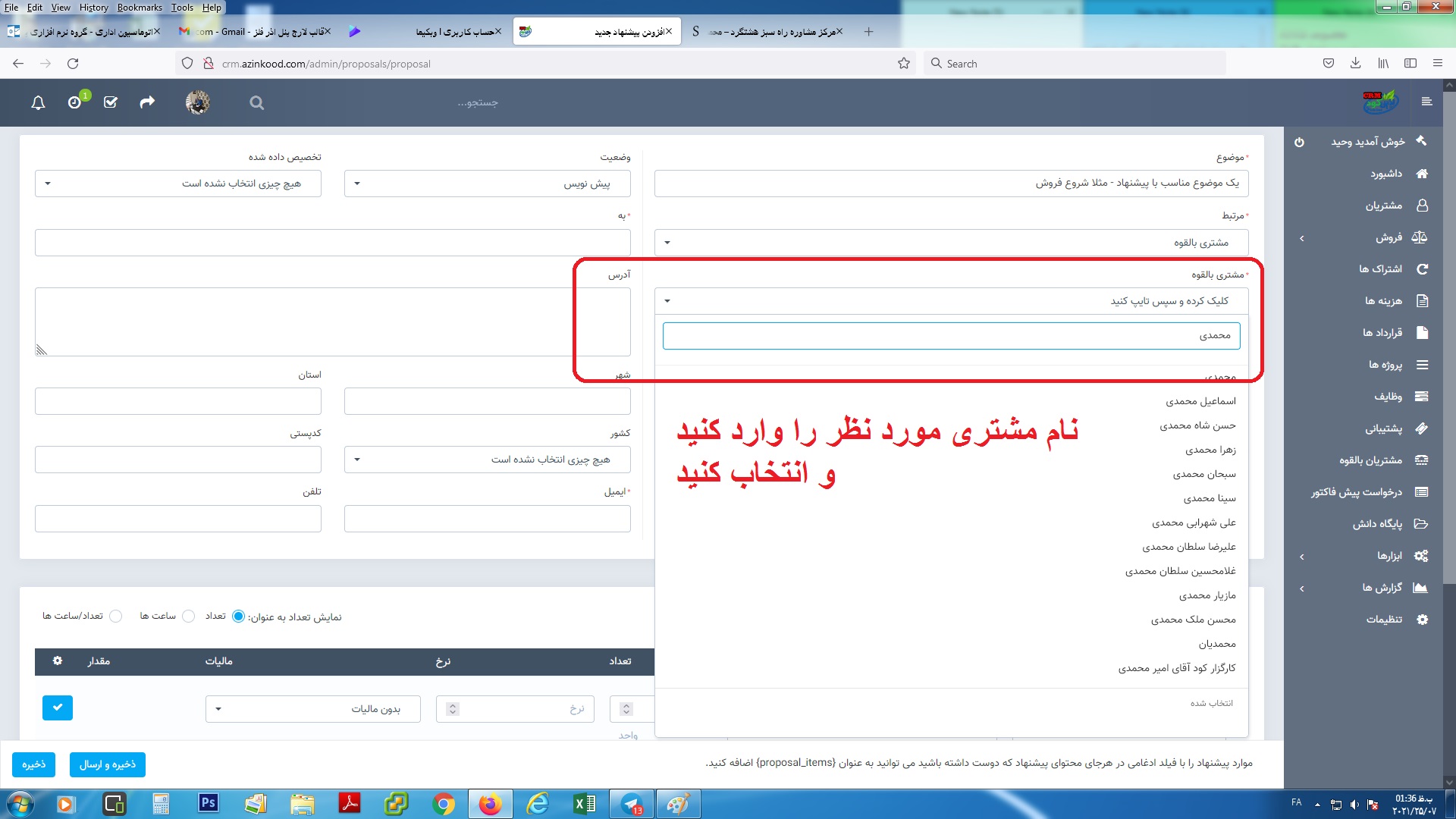Click the ذخیره save button

click(x=33, y=764)
